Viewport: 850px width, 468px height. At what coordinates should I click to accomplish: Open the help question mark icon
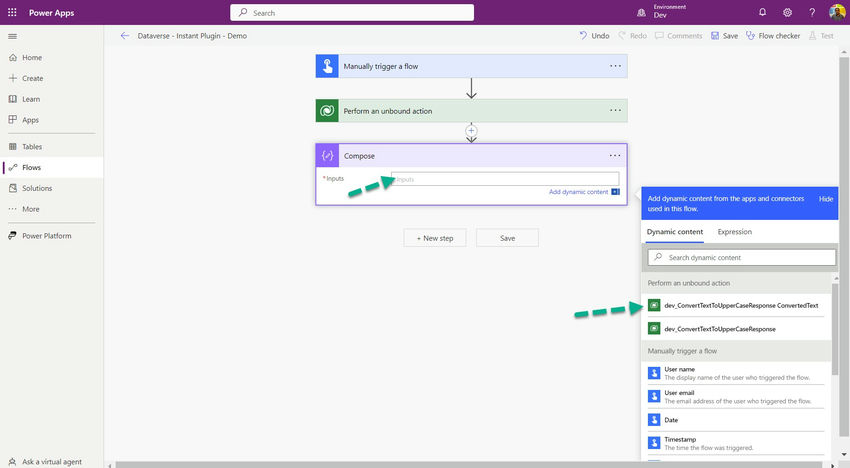(812, 12)
